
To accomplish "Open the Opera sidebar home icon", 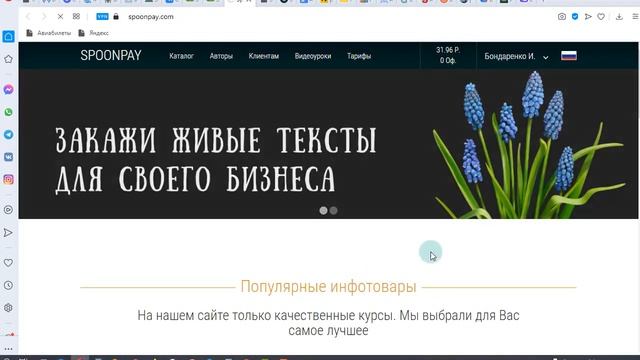I will pos(9,36).
